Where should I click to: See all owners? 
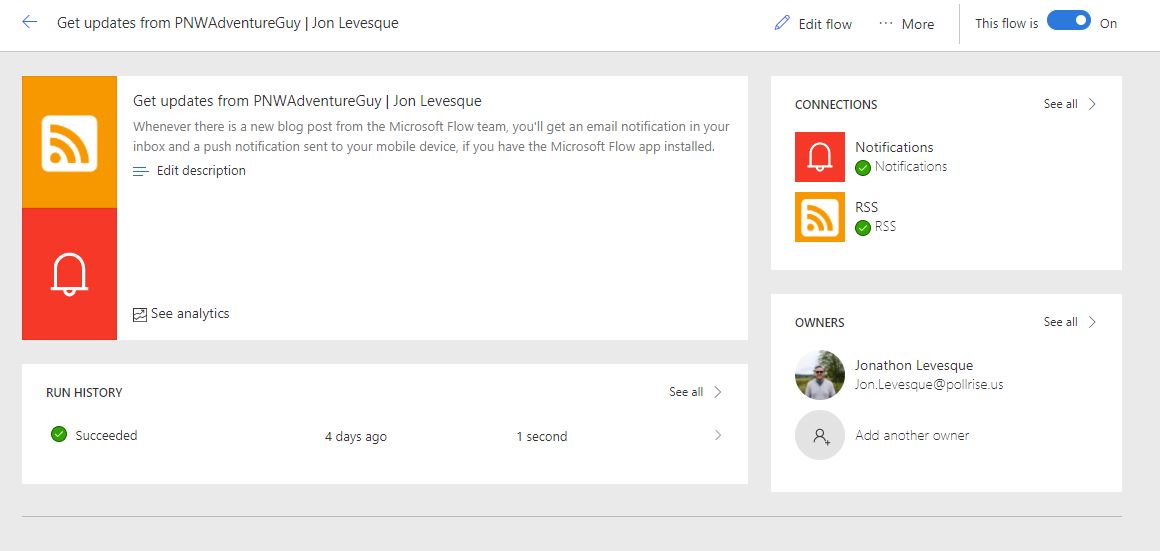[1060, 322]
